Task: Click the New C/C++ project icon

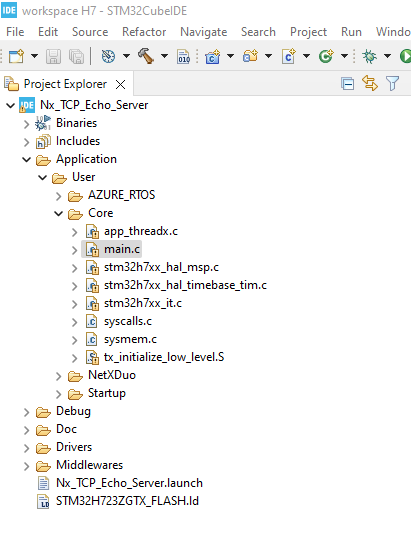Action: [212, 56]
